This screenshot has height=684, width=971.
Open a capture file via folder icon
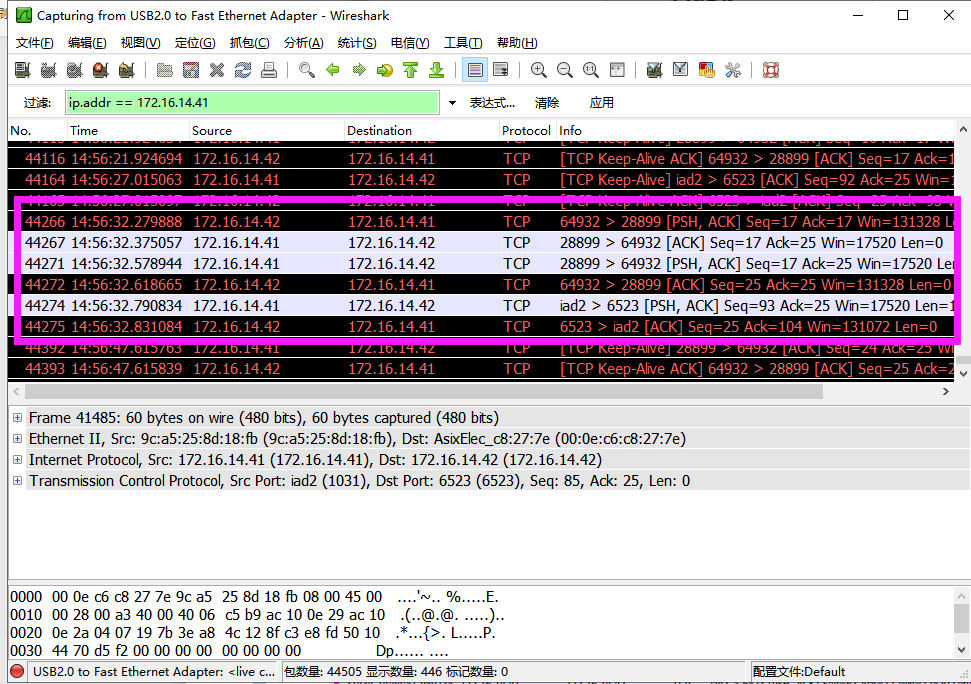[165, 70]
